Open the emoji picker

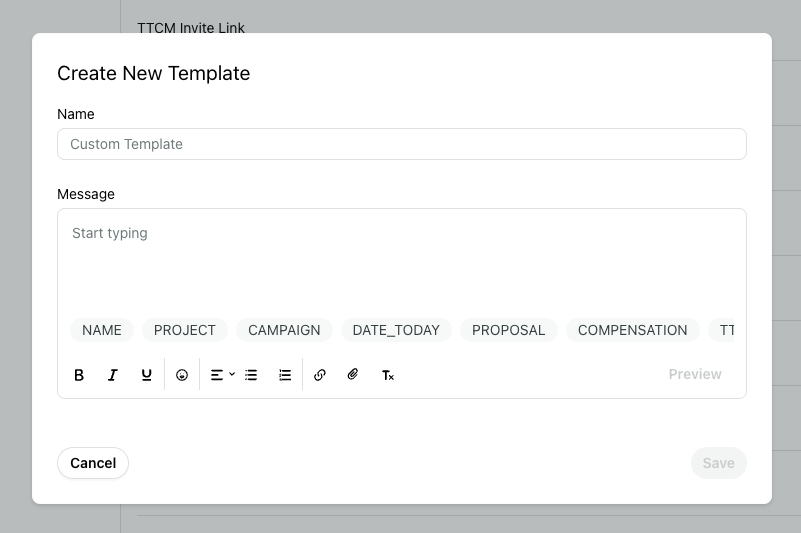182,375
